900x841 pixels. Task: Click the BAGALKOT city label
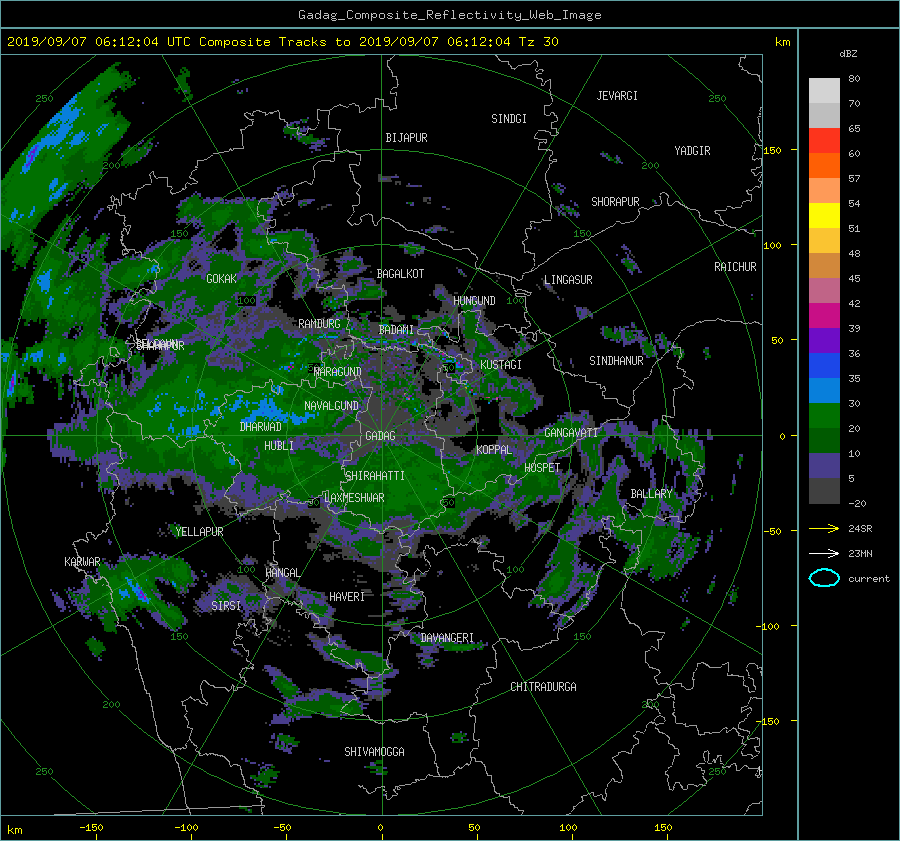(400, 274)
